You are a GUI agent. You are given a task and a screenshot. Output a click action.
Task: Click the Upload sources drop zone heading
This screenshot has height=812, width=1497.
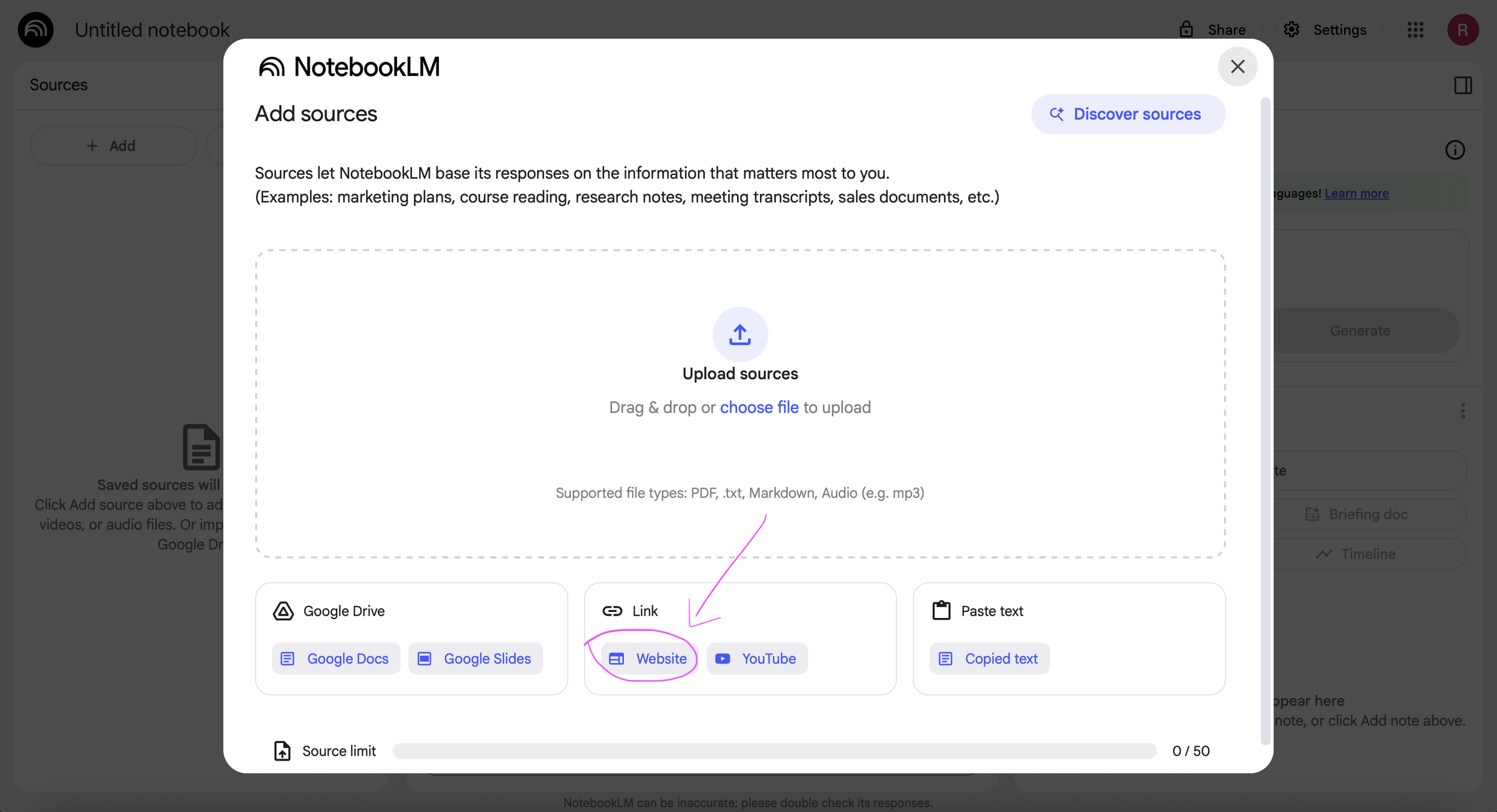coord(740,373)
